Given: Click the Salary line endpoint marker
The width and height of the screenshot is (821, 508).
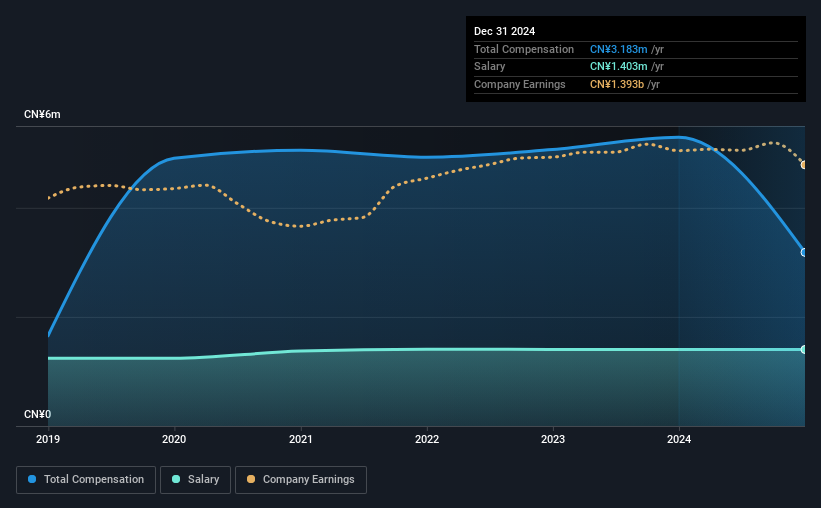Looking at the screenshot, I should (x=804, y=349).
